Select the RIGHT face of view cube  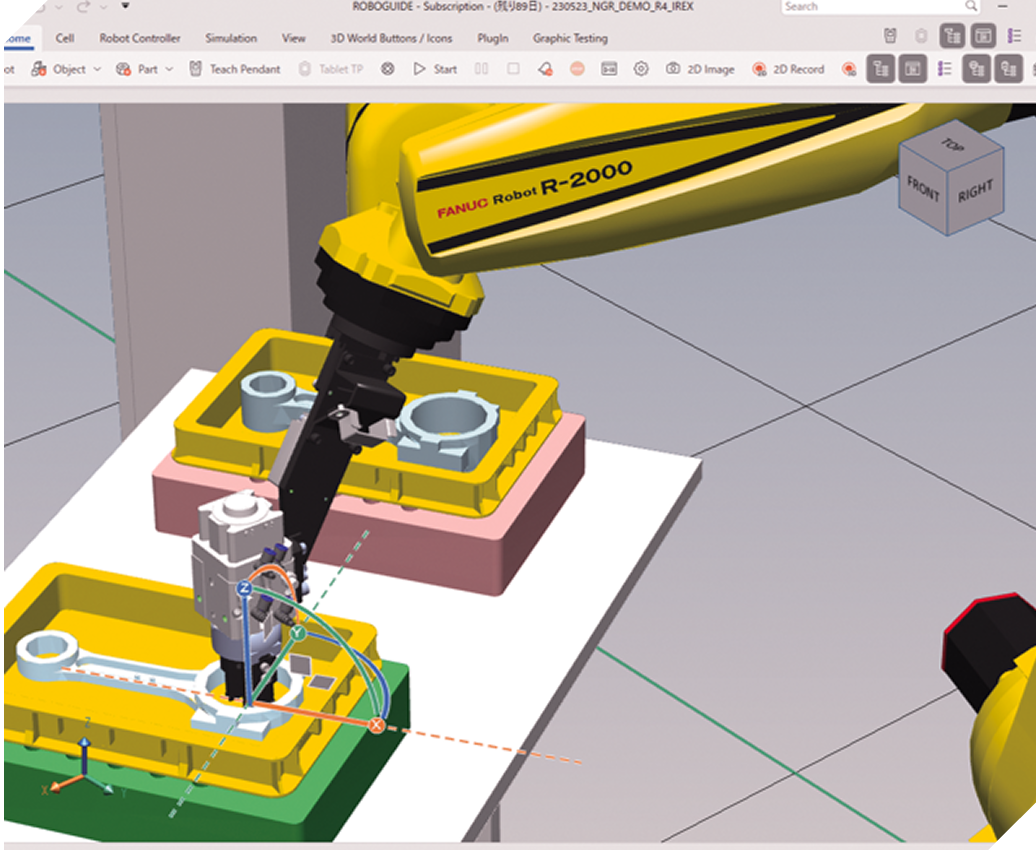[x=975, y=191]
